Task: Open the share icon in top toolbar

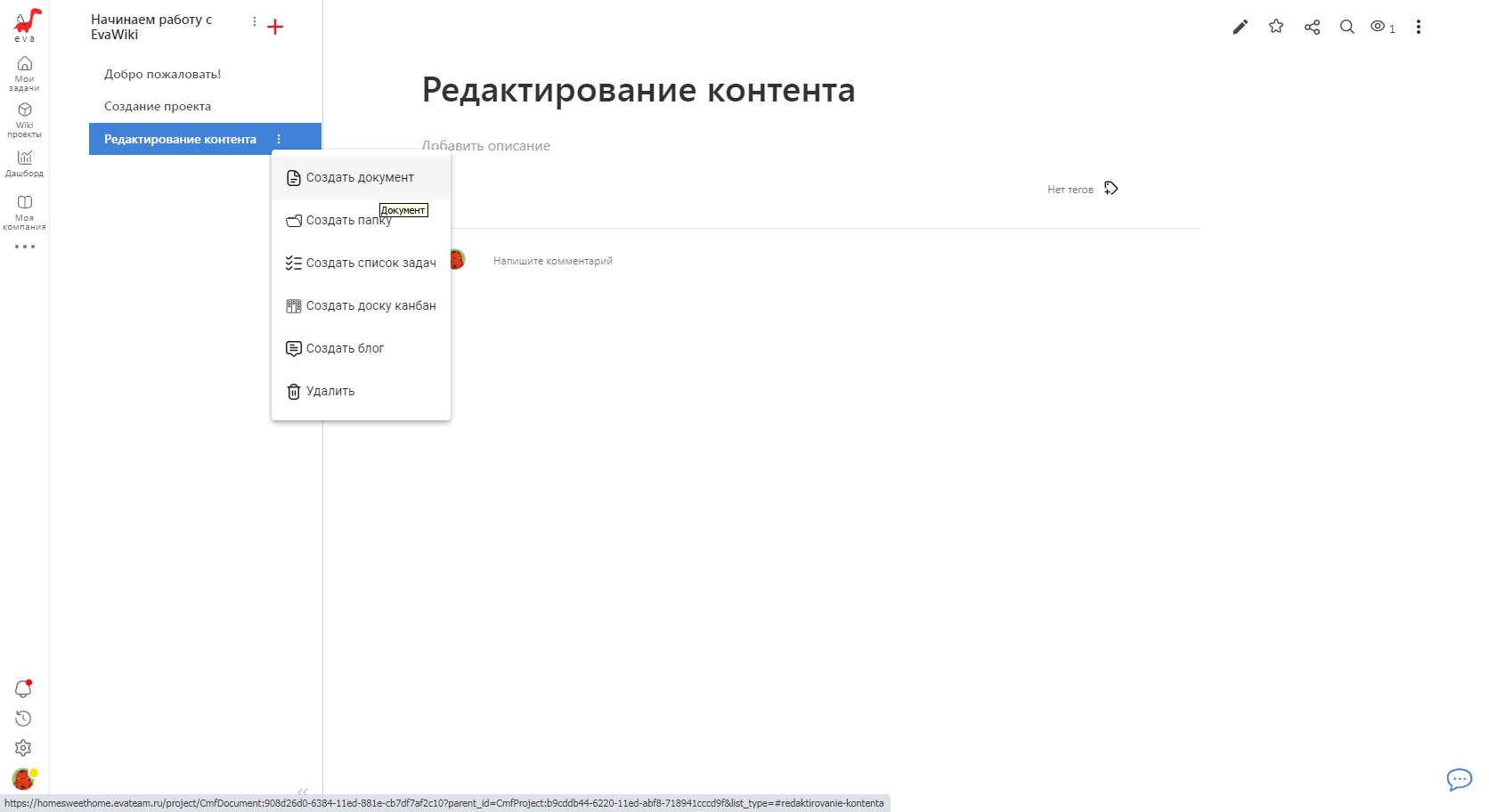Action: (x=1312, y=27)
